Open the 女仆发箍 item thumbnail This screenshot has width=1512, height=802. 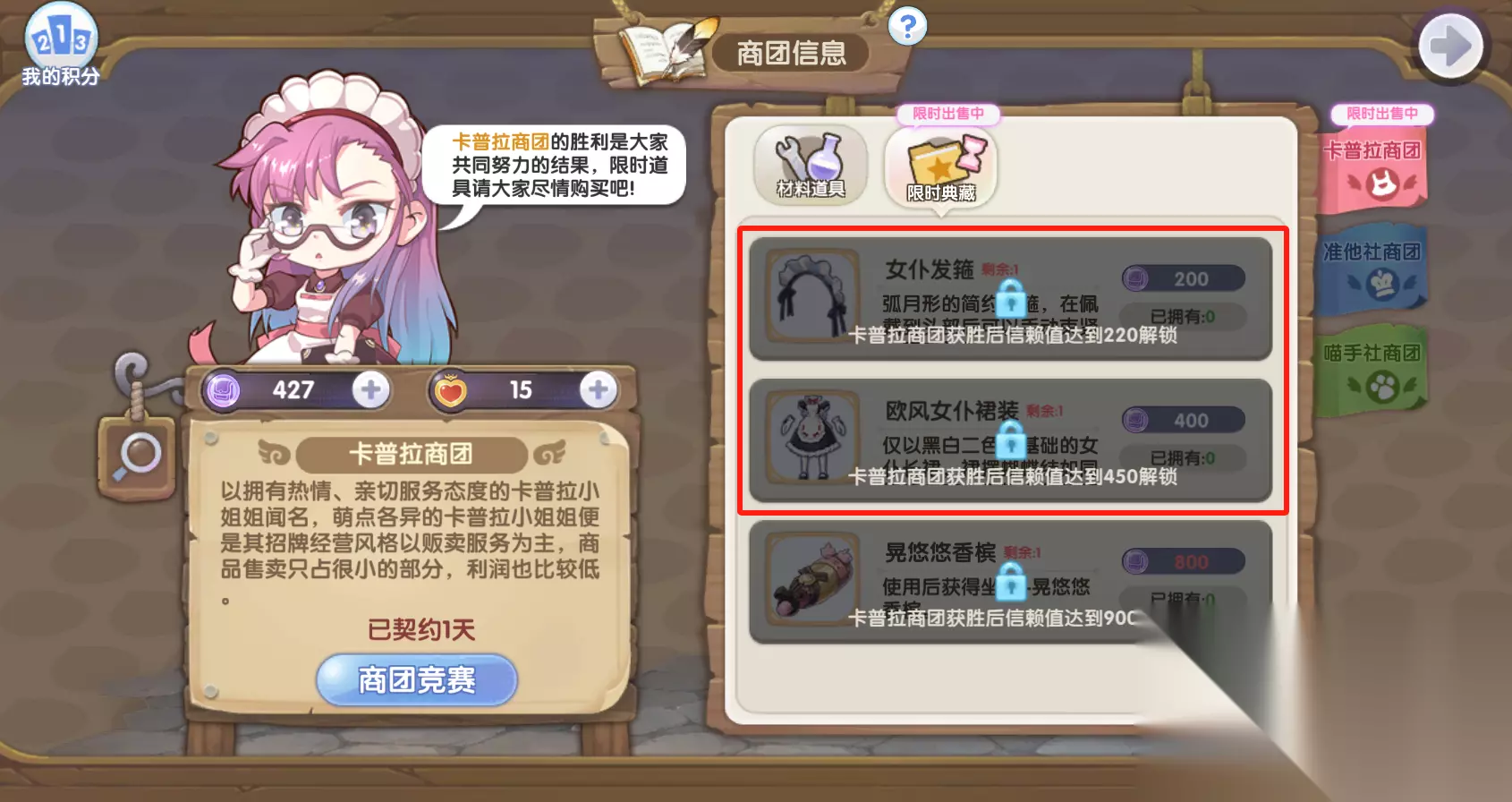click(x=812, y=297)
